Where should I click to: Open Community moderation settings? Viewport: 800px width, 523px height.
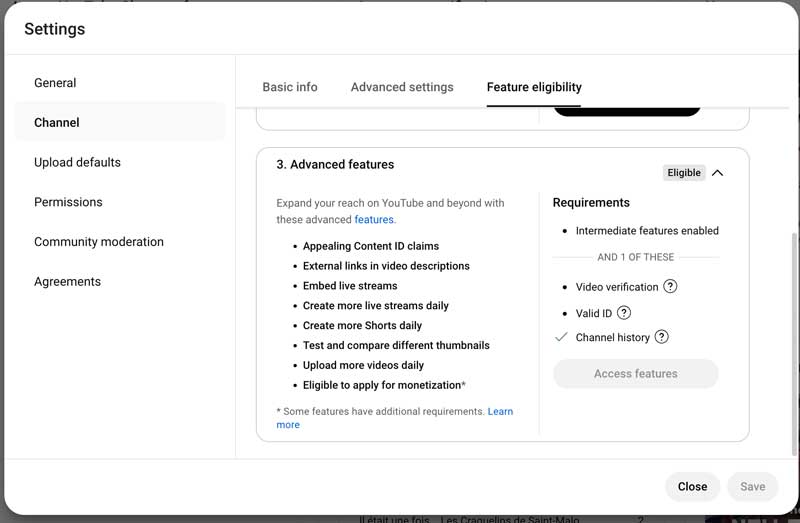99,242
